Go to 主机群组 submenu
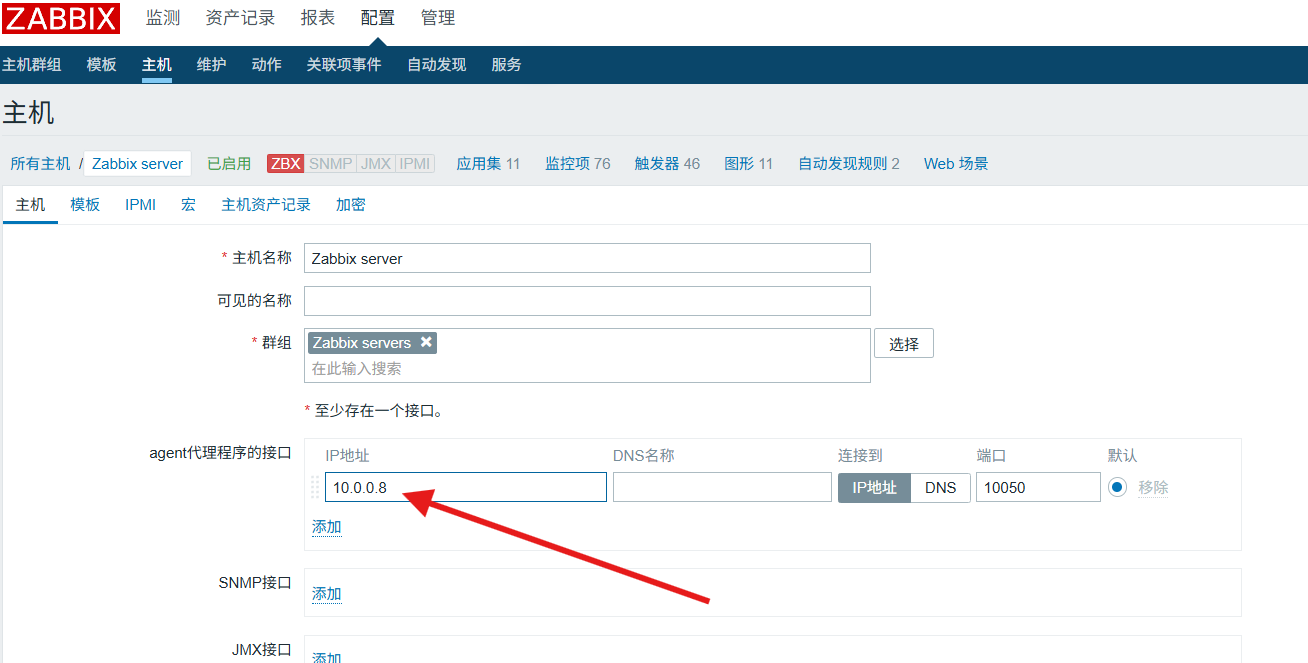Image resolution: width=1308 pixels, height=663 pixels. coord(32,64)
